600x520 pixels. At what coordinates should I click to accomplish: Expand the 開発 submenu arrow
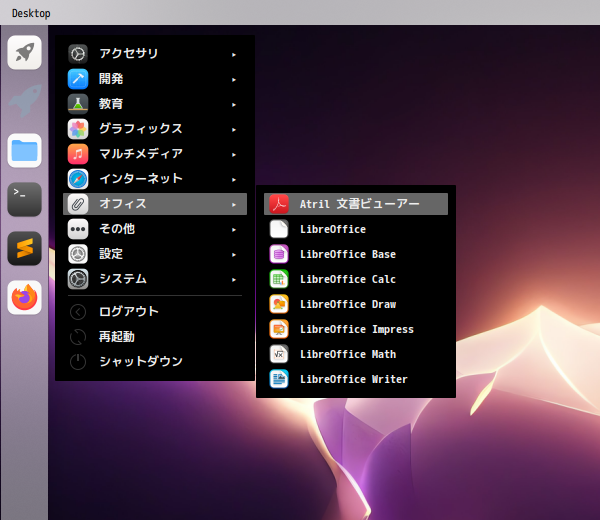tap(234, 80)
